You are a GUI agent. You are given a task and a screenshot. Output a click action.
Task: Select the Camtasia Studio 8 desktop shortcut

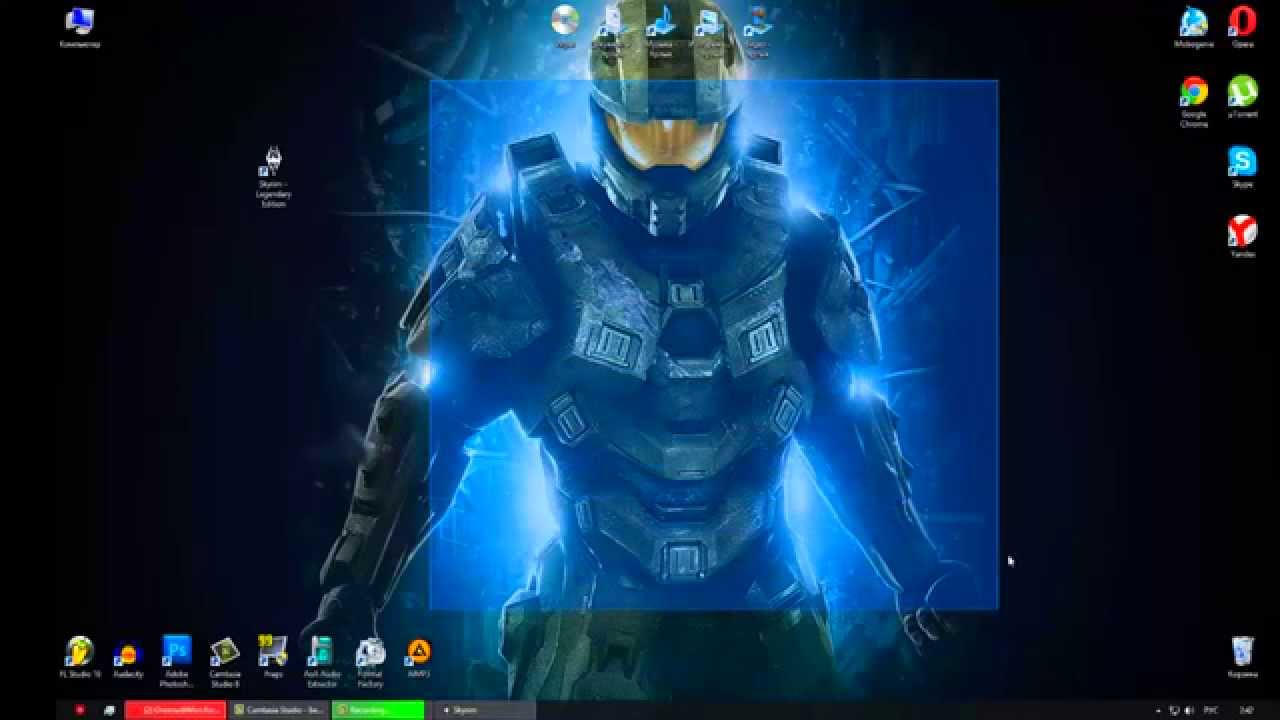pos(224,661)
